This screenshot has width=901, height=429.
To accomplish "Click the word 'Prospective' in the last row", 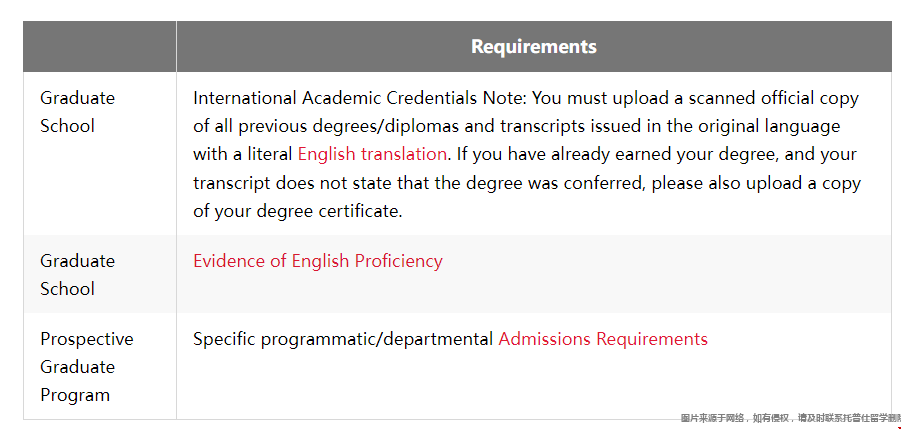I will pyautogui.click(x=86, y=339).
